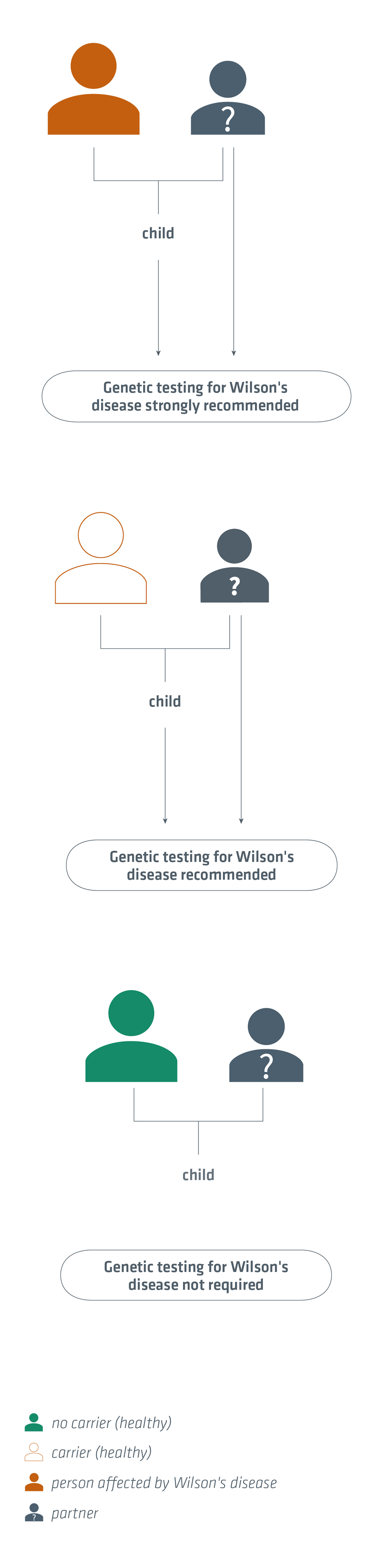Image resolution: width=385 pixels, height=1568 pixels.
Task: Click the small green legend icon
Action: [x=34, y=1422]
